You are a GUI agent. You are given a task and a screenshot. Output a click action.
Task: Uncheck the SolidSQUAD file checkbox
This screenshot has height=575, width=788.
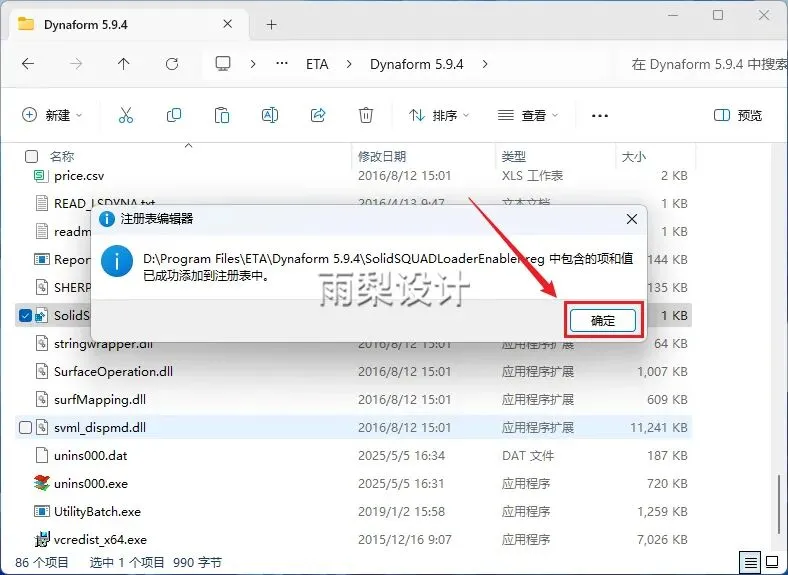25,315
